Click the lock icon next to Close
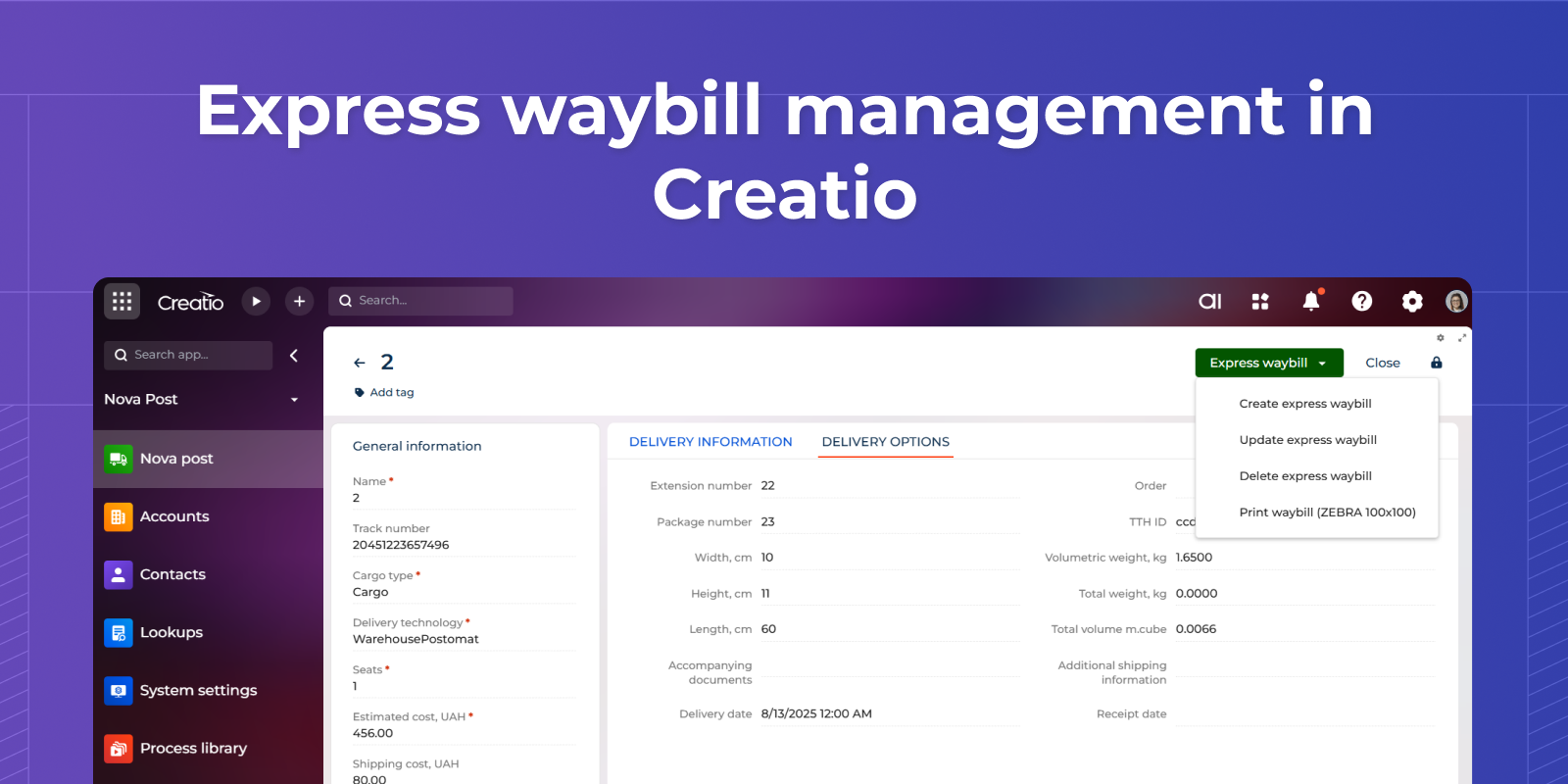 pos(1436,363)
